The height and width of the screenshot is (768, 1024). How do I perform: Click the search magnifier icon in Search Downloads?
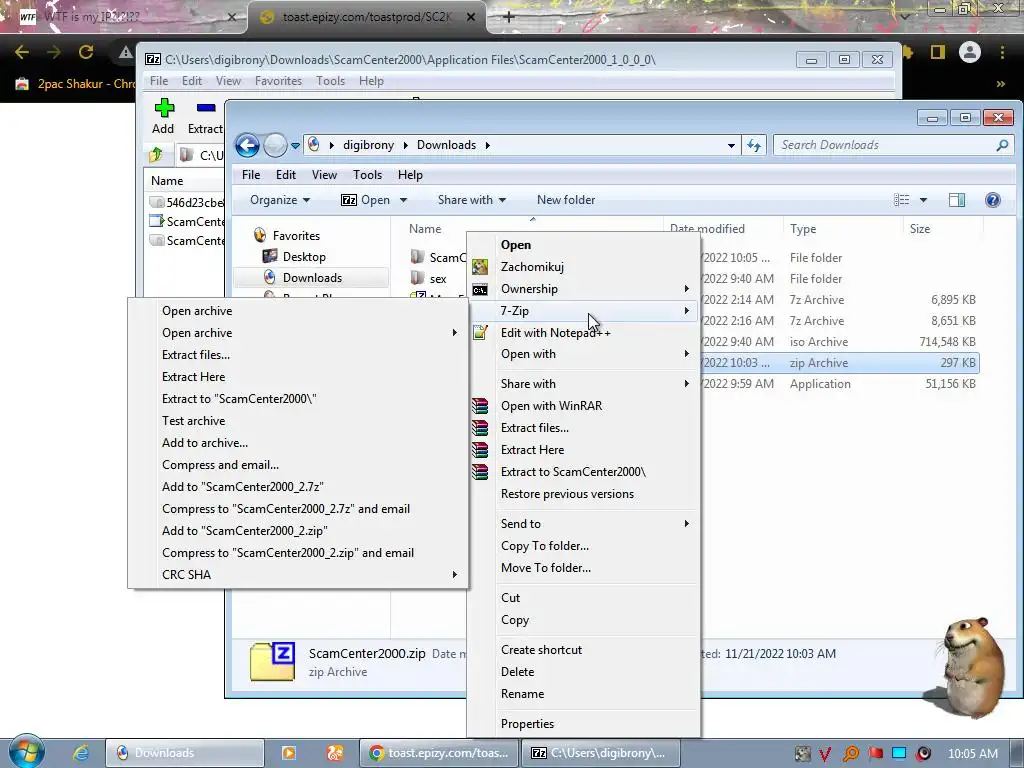click(x=1002, y=145)
